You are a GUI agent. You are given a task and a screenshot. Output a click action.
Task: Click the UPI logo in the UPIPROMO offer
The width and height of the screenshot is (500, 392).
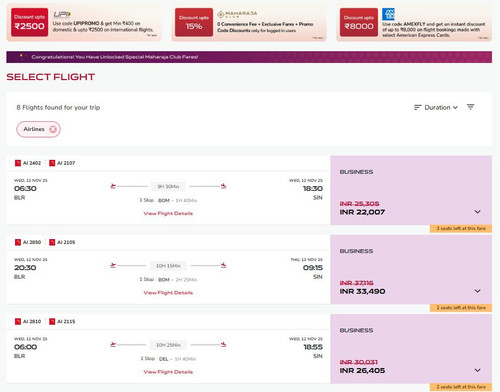62,14
